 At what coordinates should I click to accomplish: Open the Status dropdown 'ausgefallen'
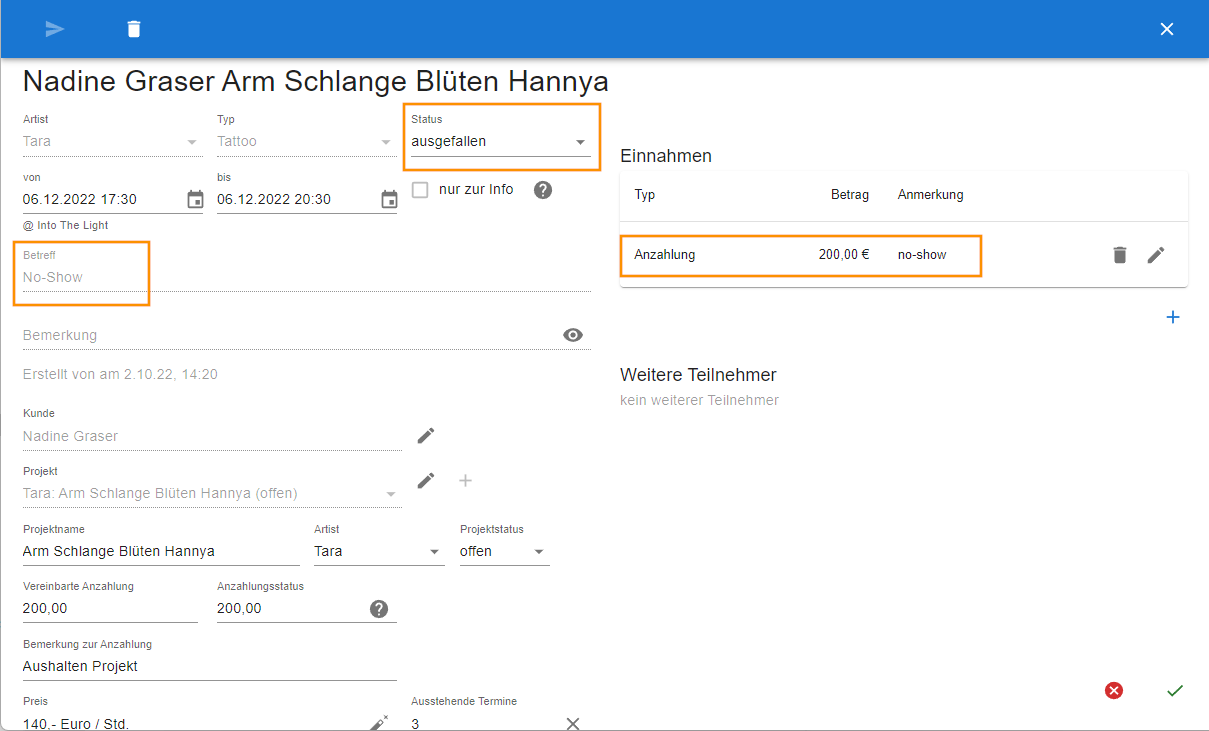[x=500, y=142]
